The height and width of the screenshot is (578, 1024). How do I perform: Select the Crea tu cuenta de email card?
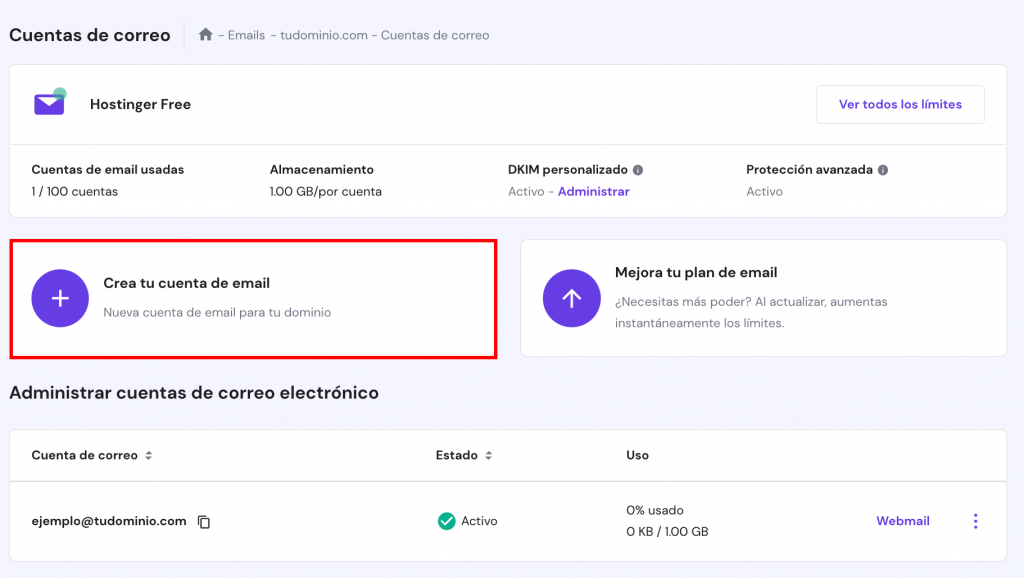[x=253, y=297]
